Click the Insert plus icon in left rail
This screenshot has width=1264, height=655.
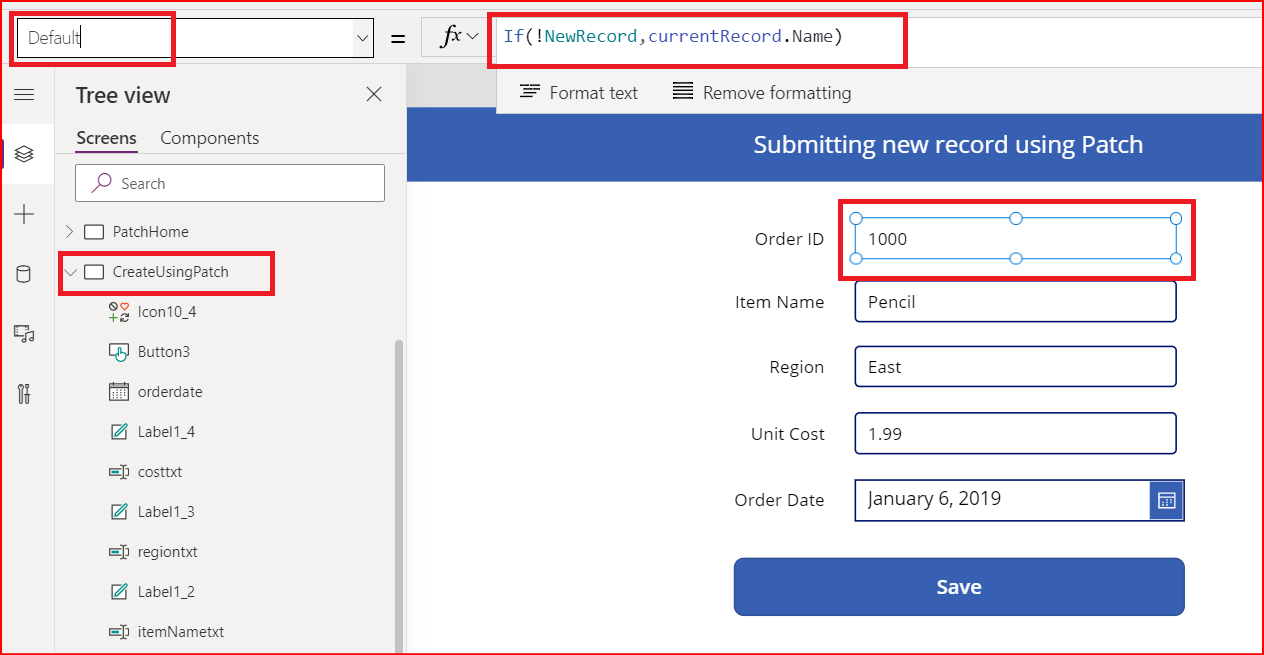(24, 214)
